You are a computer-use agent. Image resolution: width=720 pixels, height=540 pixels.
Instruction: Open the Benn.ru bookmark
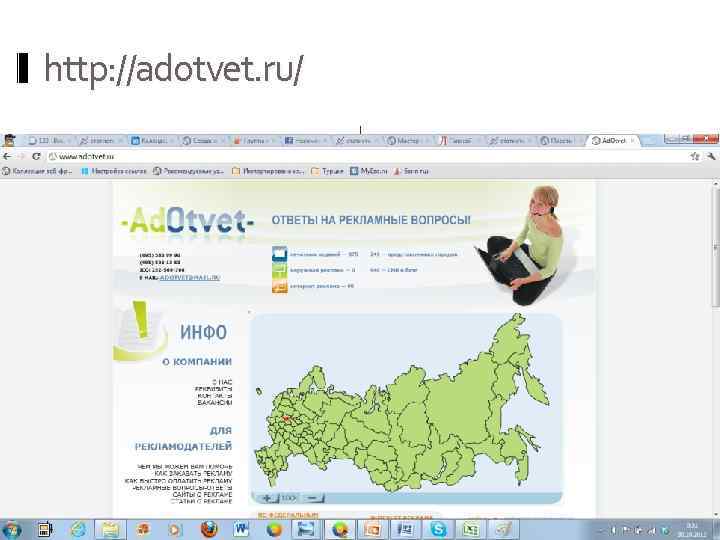411,171
